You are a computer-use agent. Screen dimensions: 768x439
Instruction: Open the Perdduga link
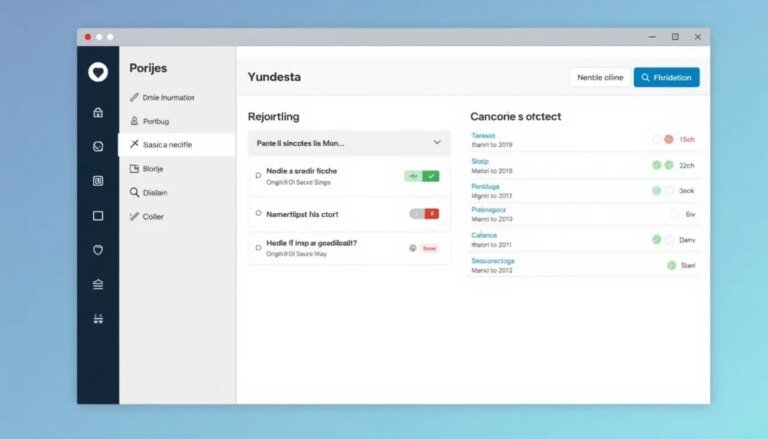coord(485,186)
